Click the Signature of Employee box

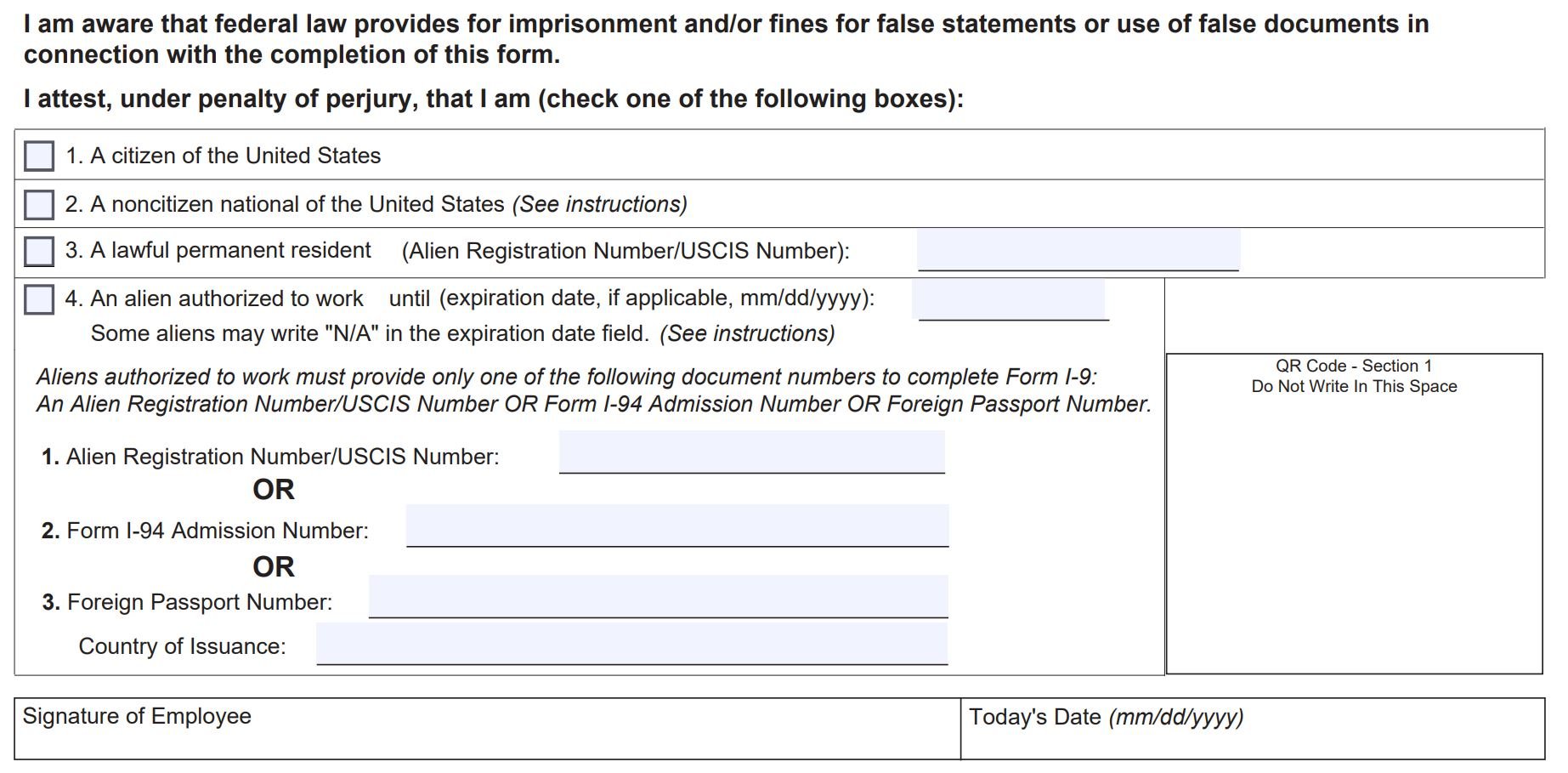tap(488, 729)
